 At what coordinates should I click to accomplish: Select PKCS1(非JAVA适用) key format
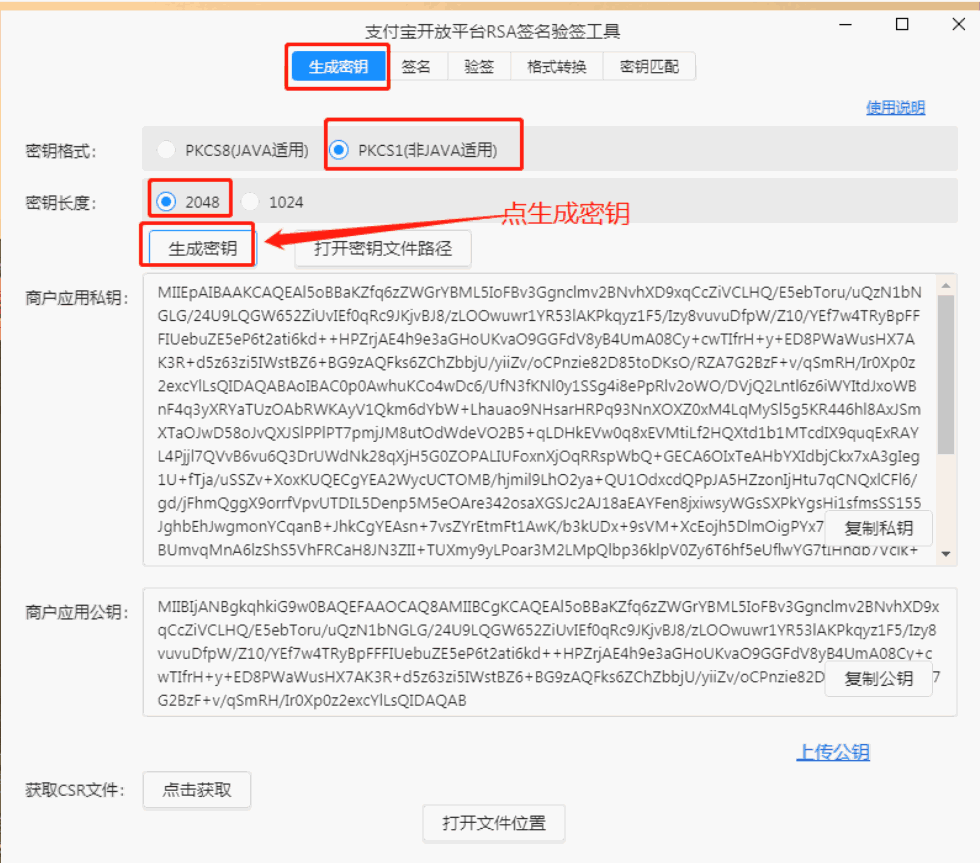(413, 150)
